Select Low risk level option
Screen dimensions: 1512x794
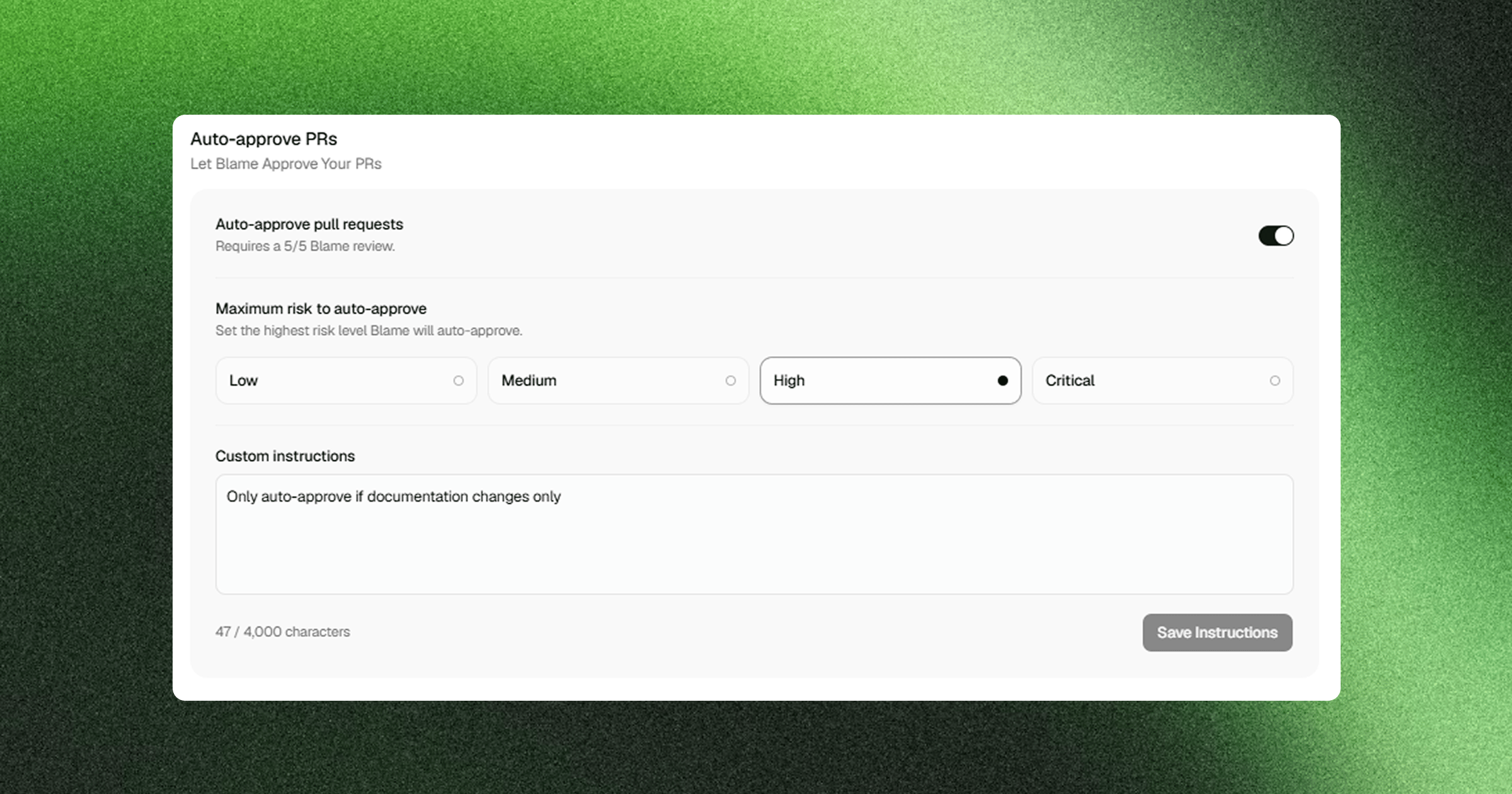(x=346, y=381)
